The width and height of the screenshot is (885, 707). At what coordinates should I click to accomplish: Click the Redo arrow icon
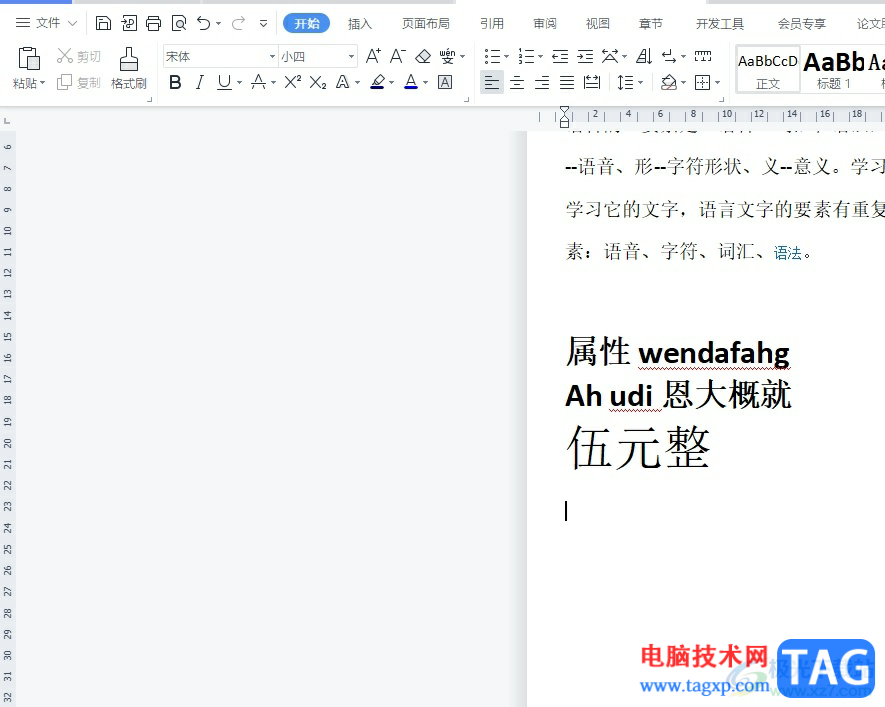tap(238, 23)
